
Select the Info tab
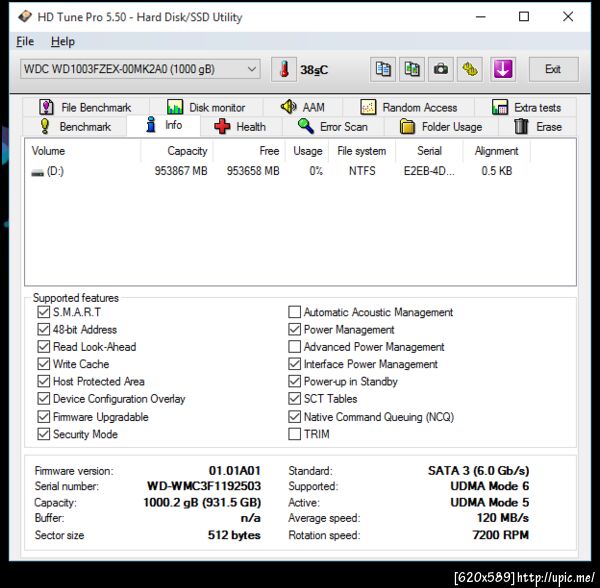pyautogui.click(x=163, y=125)
